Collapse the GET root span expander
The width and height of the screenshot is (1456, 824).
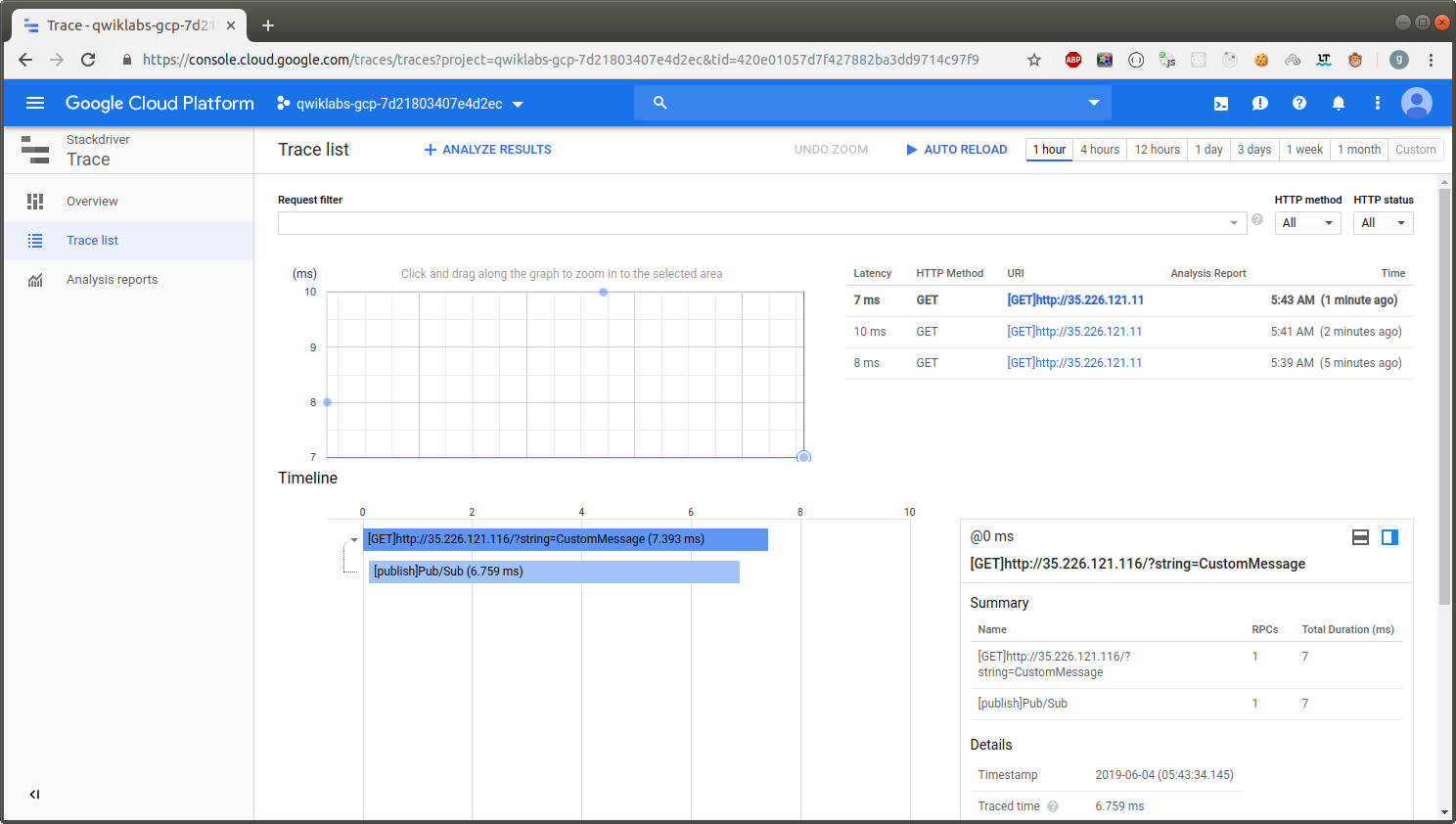pos(354,540)
